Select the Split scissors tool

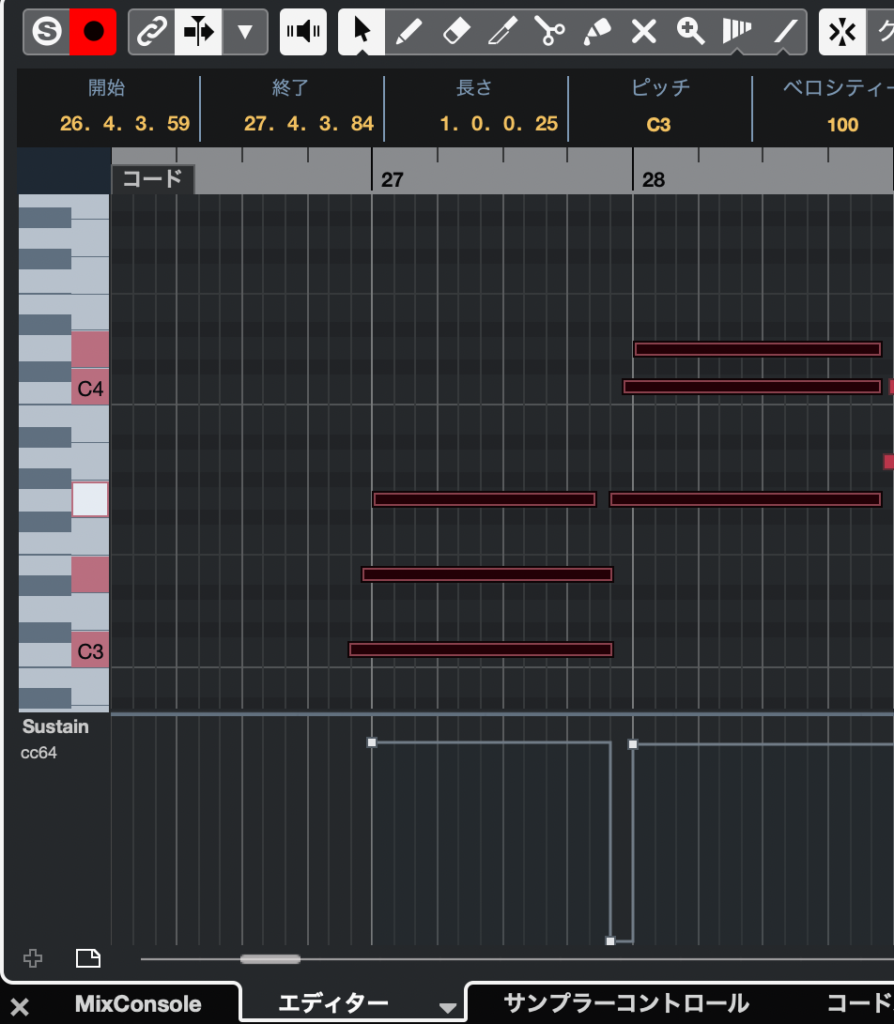549,32
